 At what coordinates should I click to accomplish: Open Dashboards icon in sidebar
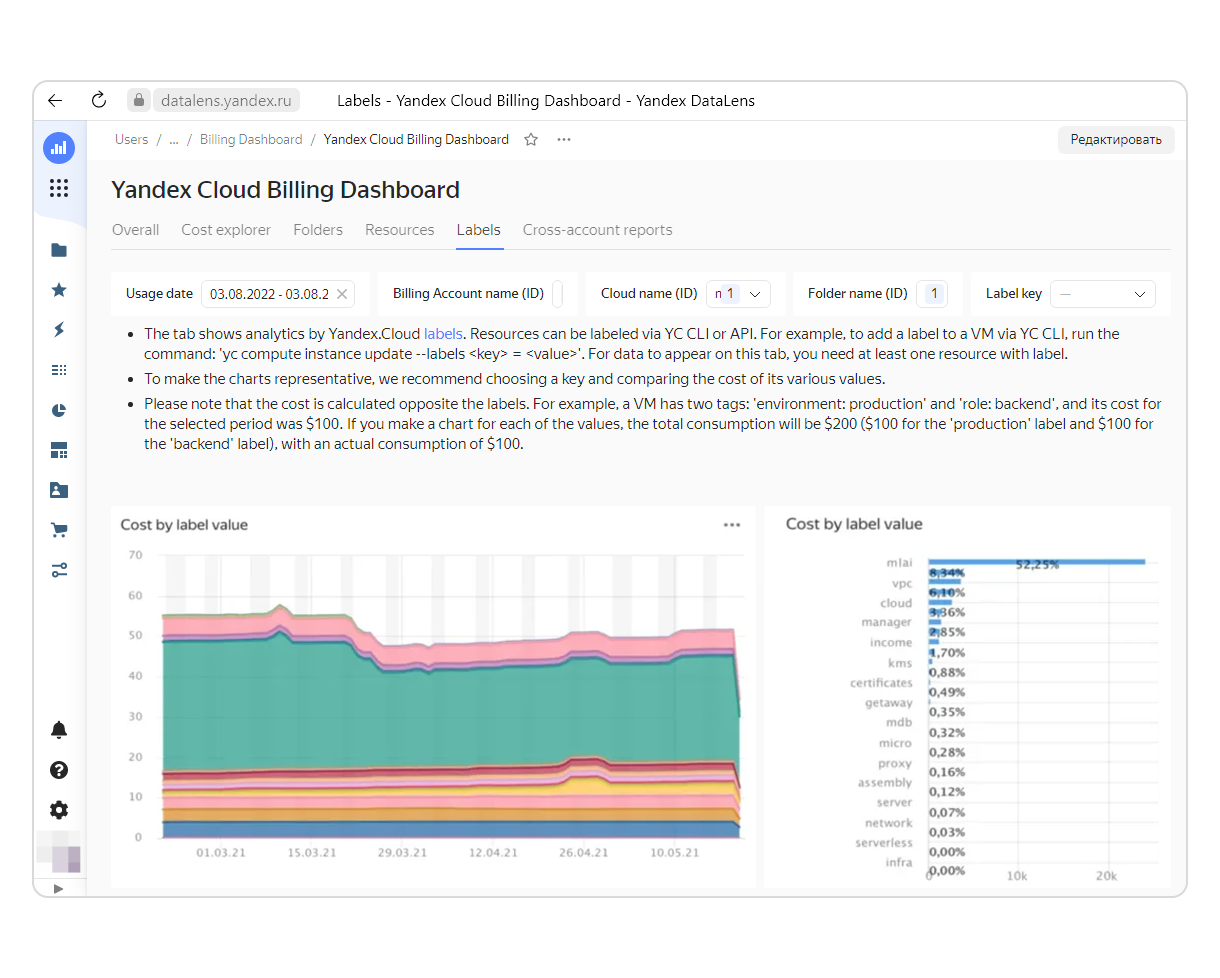[59, 451]
